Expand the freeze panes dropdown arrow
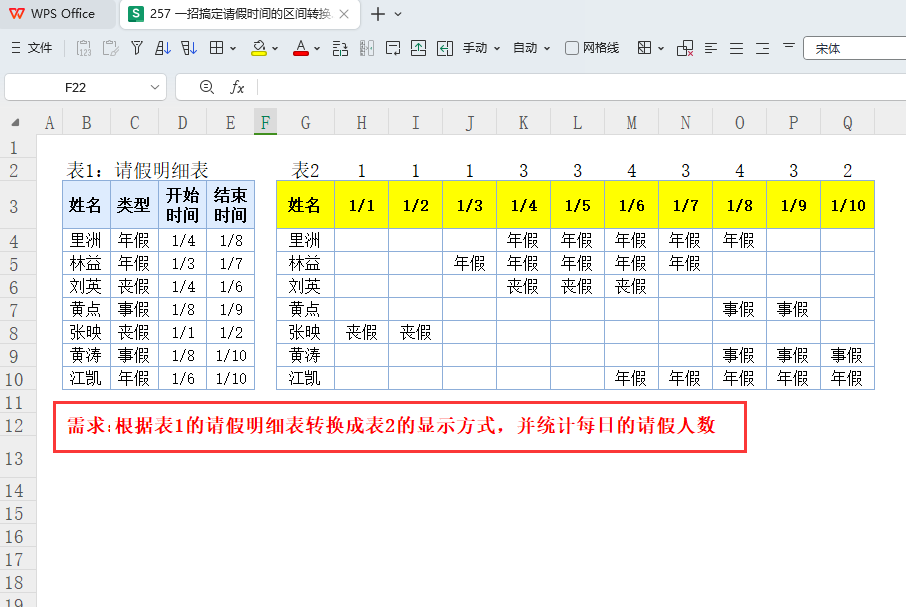The width and height of the screenshot is (906, 607). coord(660,49)
